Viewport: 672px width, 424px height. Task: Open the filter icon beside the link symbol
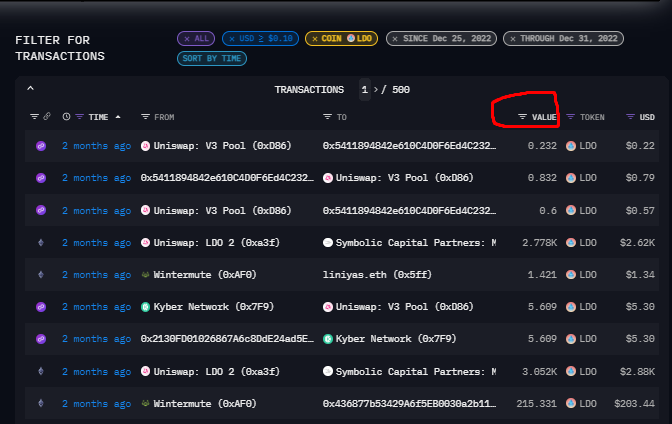pyautogui.click(x=34, y=117)
